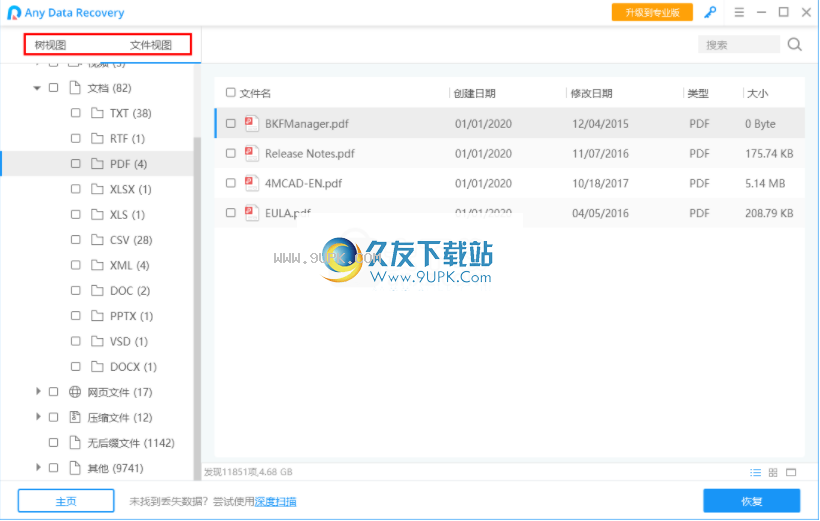Click PDF icon of Release Notes.pdf
820x521 pixels.
click(x=252, y=153)
